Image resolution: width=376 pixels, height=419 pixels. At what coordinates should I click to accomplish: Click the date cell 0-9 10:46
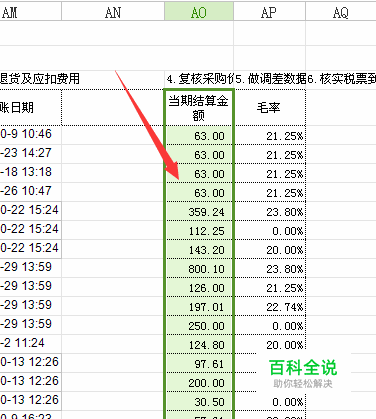(31, 134)
